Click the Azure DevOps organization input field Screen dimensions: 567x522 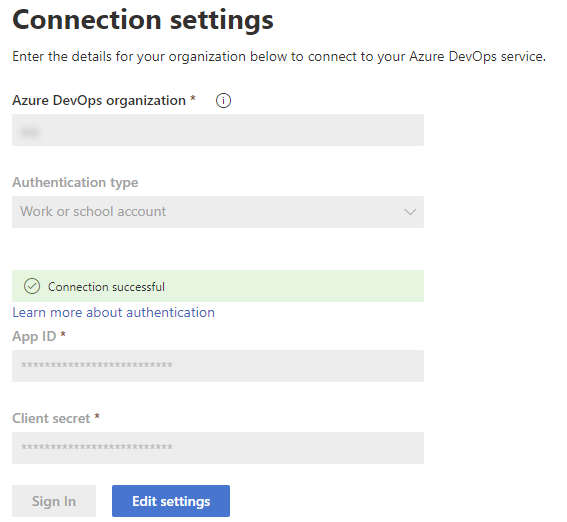218,130
